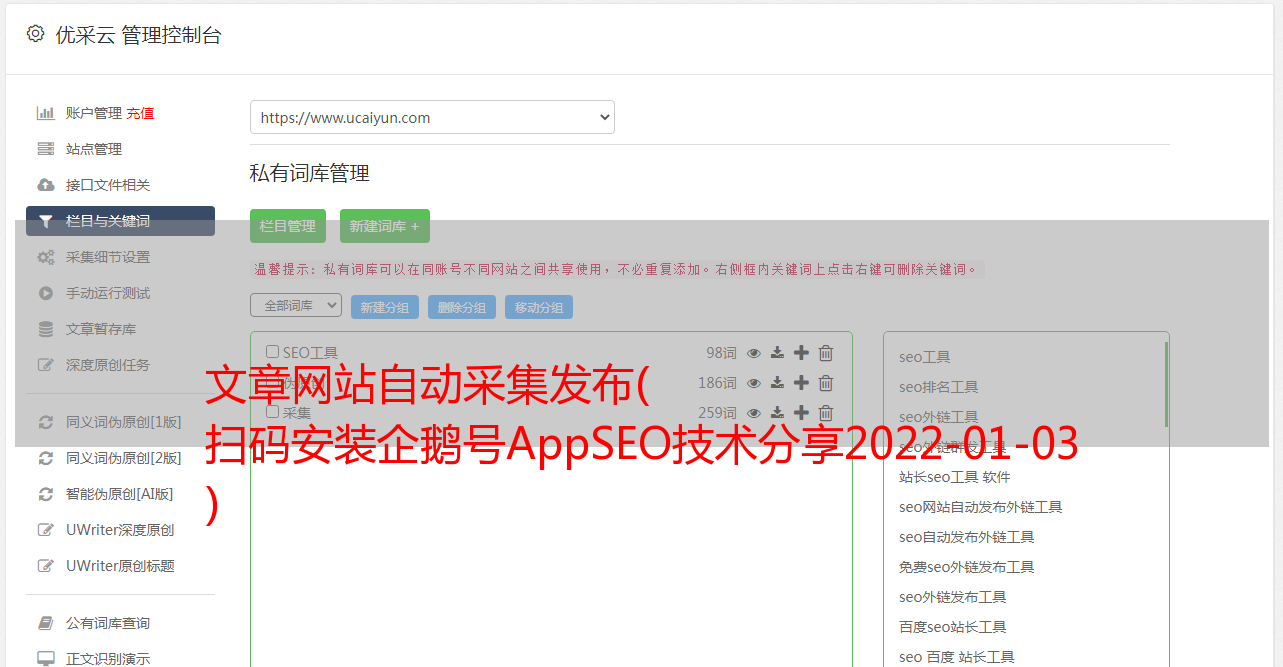Viewport: 1283px width, 667px height.
Task: Download the 186词 word library
Action: [x=777, y=383]
